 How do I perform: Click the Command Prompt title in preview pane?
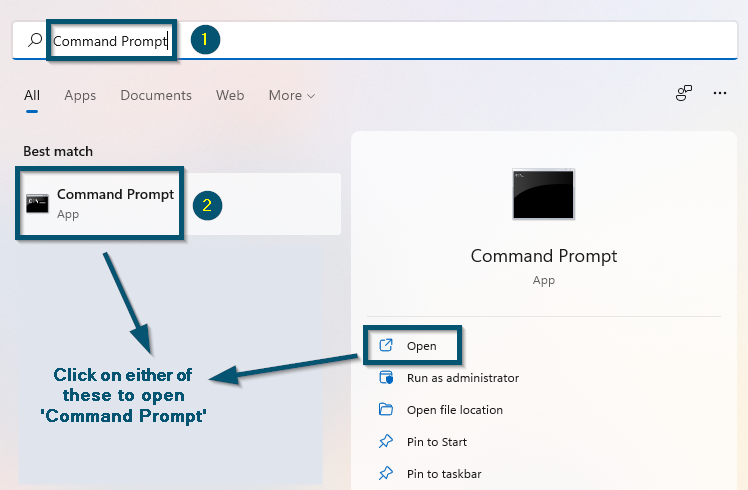544,256
